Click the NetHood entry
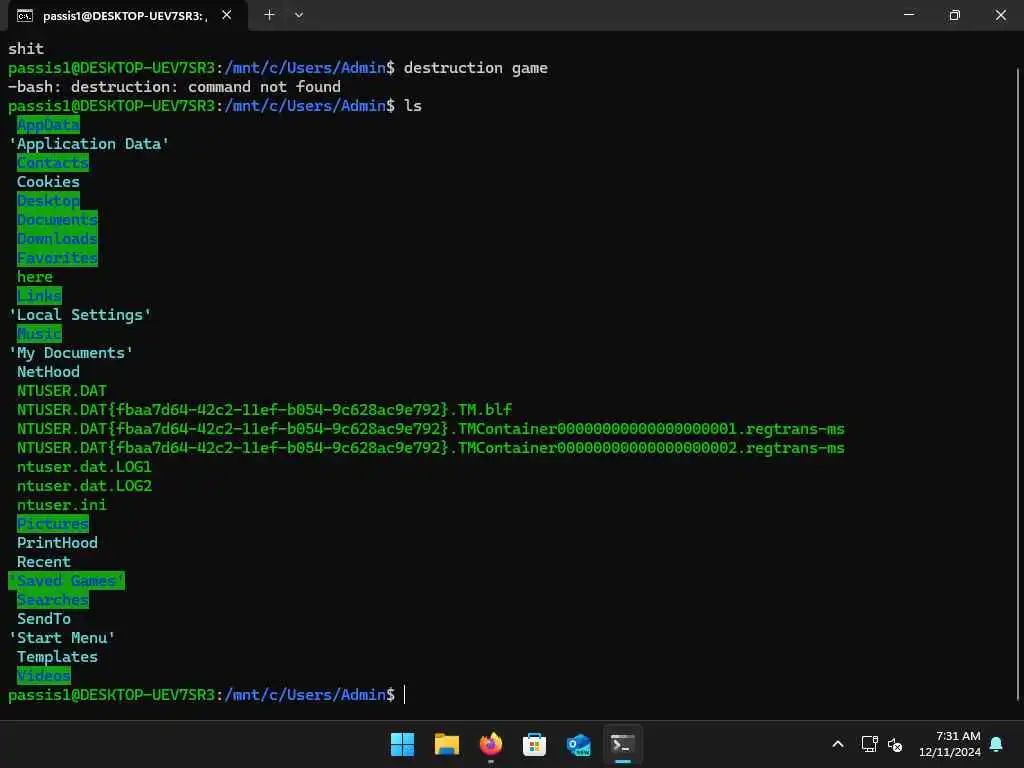 (48, 372)
